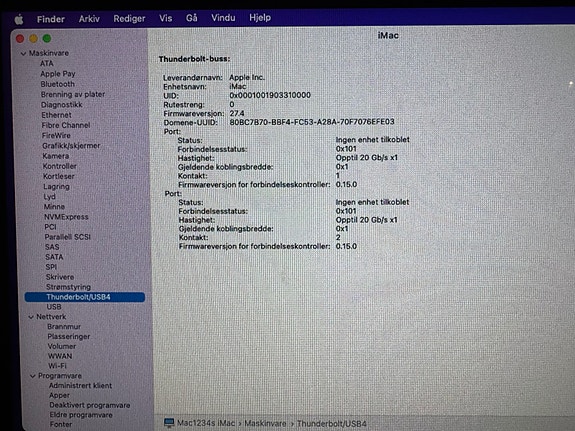Click the computer icon in path bar
This screenshot has height=431, width=575.
(169, 423)
